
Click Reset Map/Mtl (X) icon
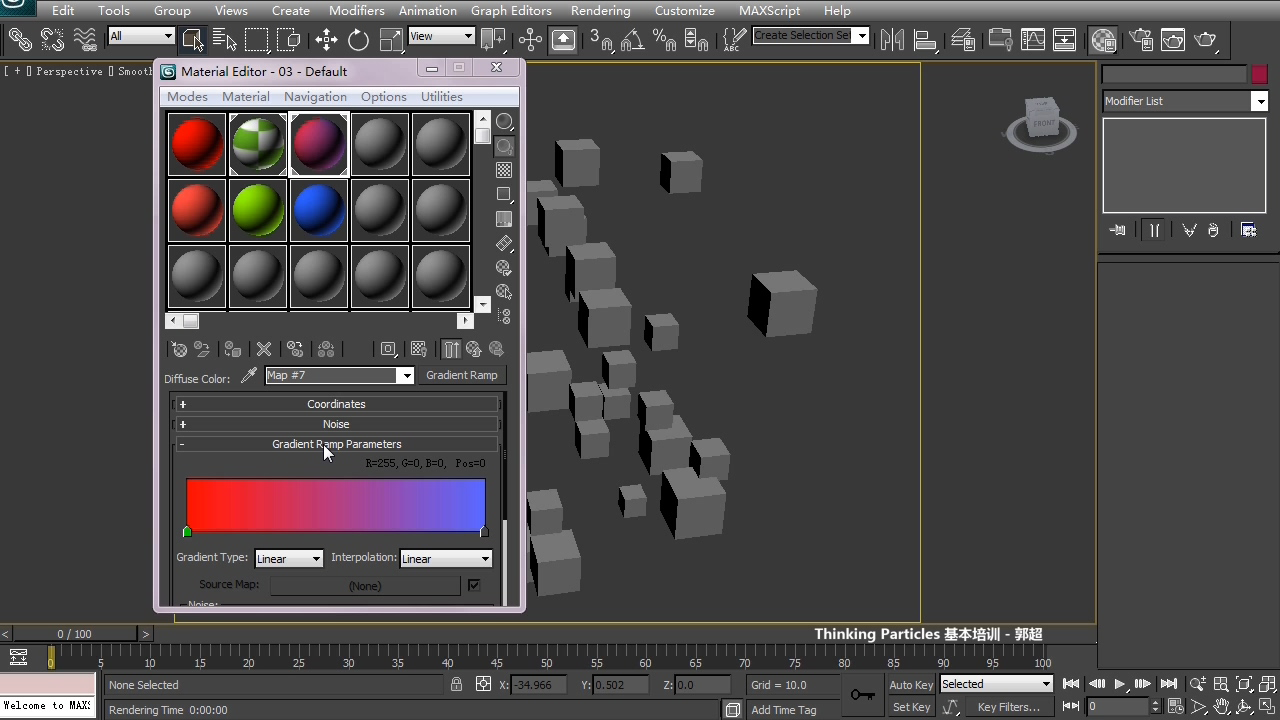(x=264, y=349)
